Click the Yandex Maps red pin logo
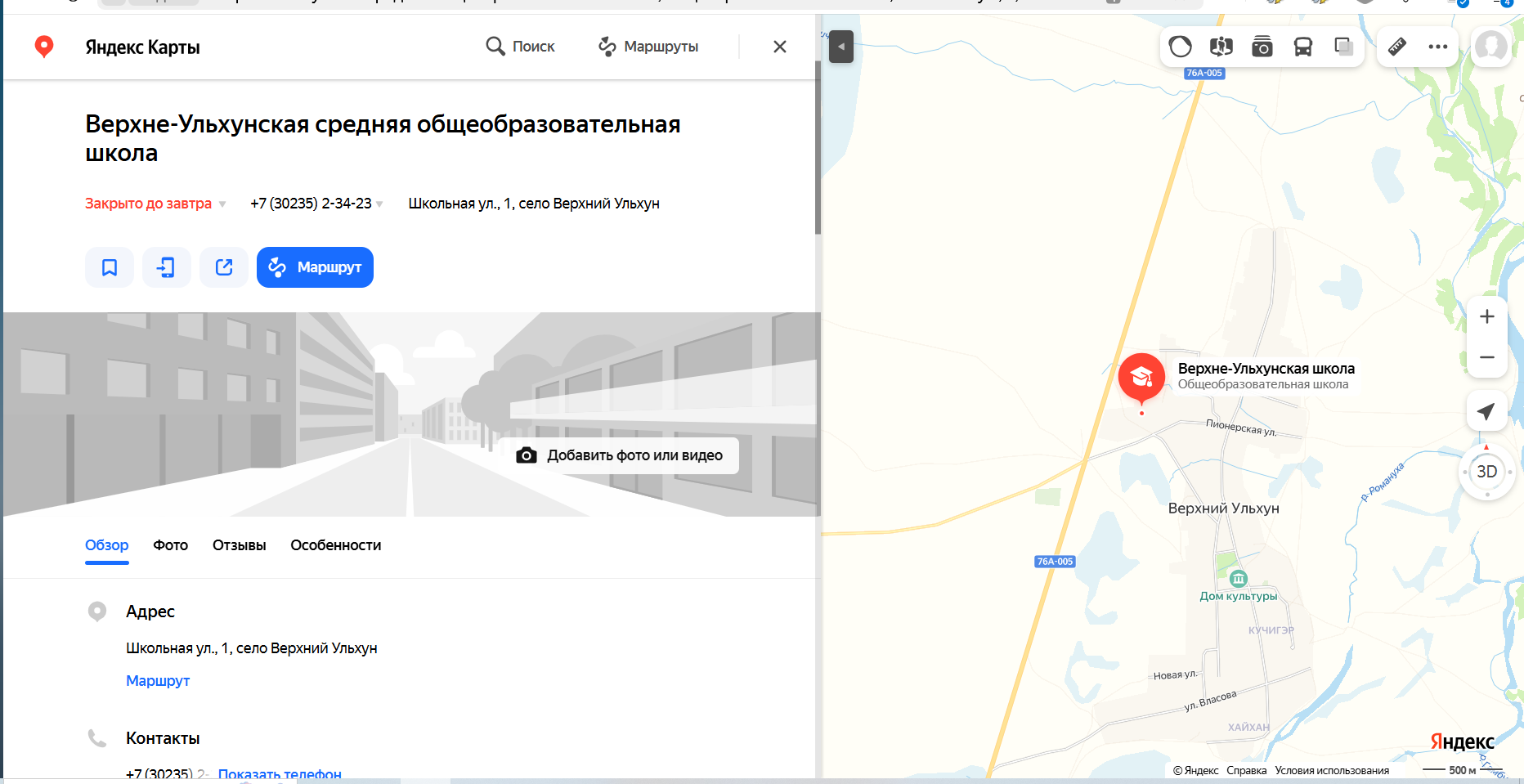This screenshot has height=784, width=1524. tap(44, 47)
